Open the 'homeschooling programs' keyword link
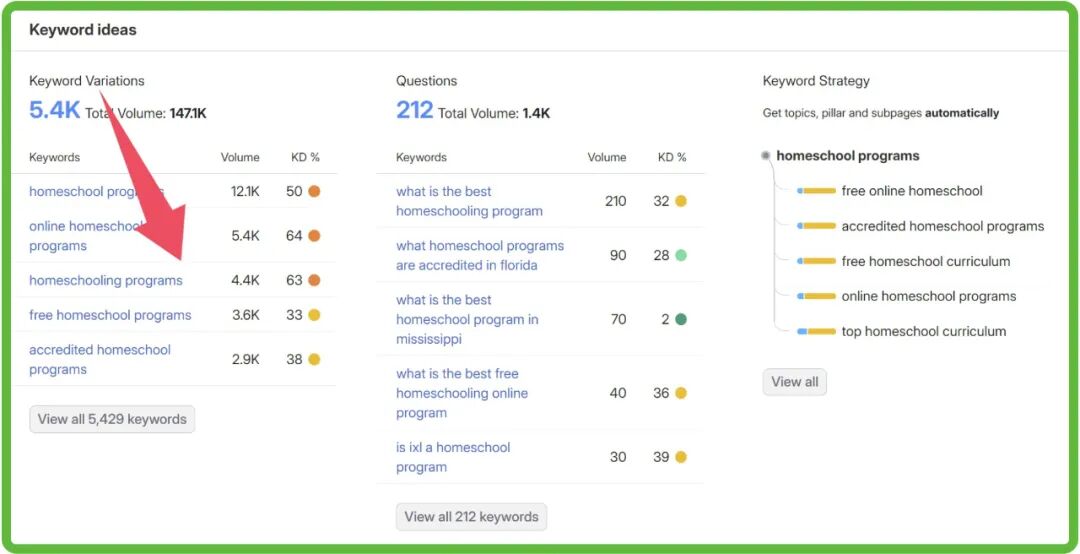Image resolution: width=1080 pixels, height=554 pixels. (x=106, y=280)
